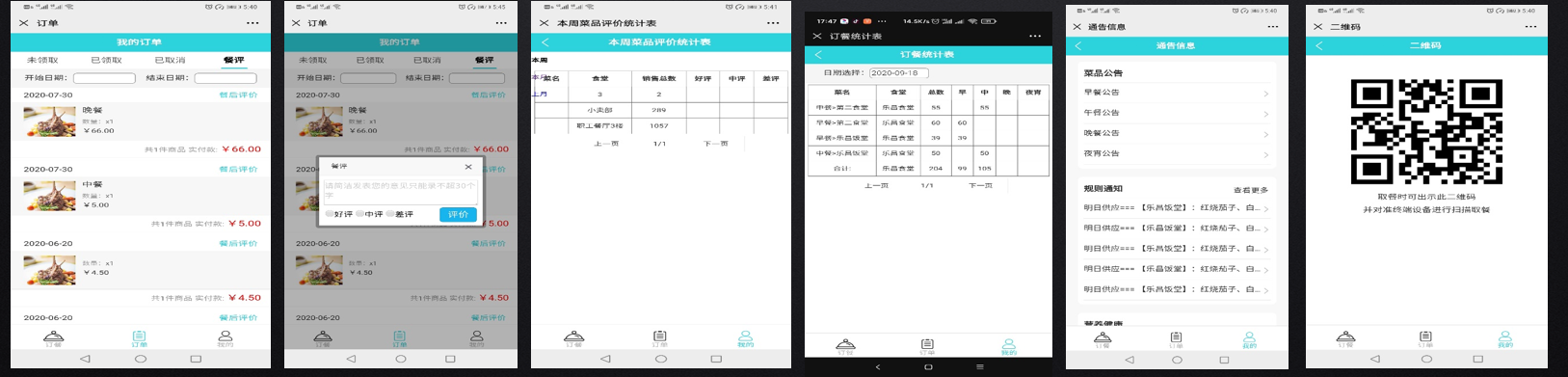The height and width of the screenshot is (377, 1568).
Task: Open the three-dot menu on dialog-free 订单 screen
Action: click(252, 23)
